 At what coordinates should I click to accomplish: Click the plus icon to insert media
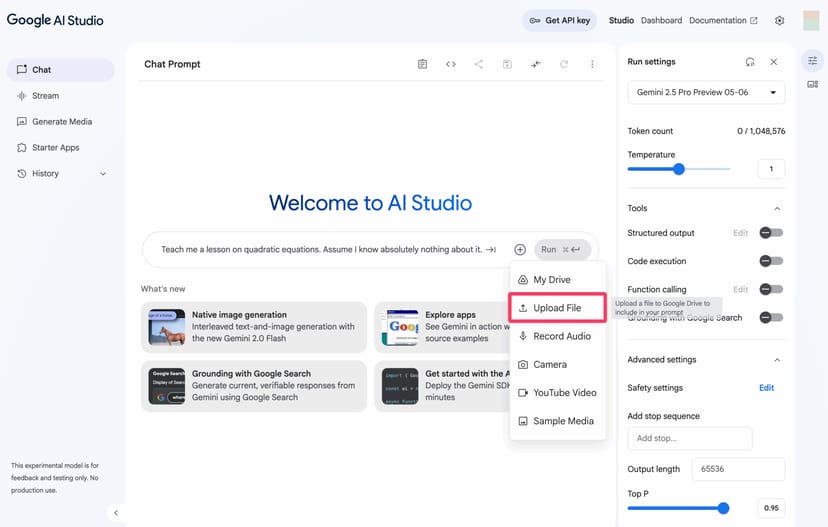[x=520, y=250]
